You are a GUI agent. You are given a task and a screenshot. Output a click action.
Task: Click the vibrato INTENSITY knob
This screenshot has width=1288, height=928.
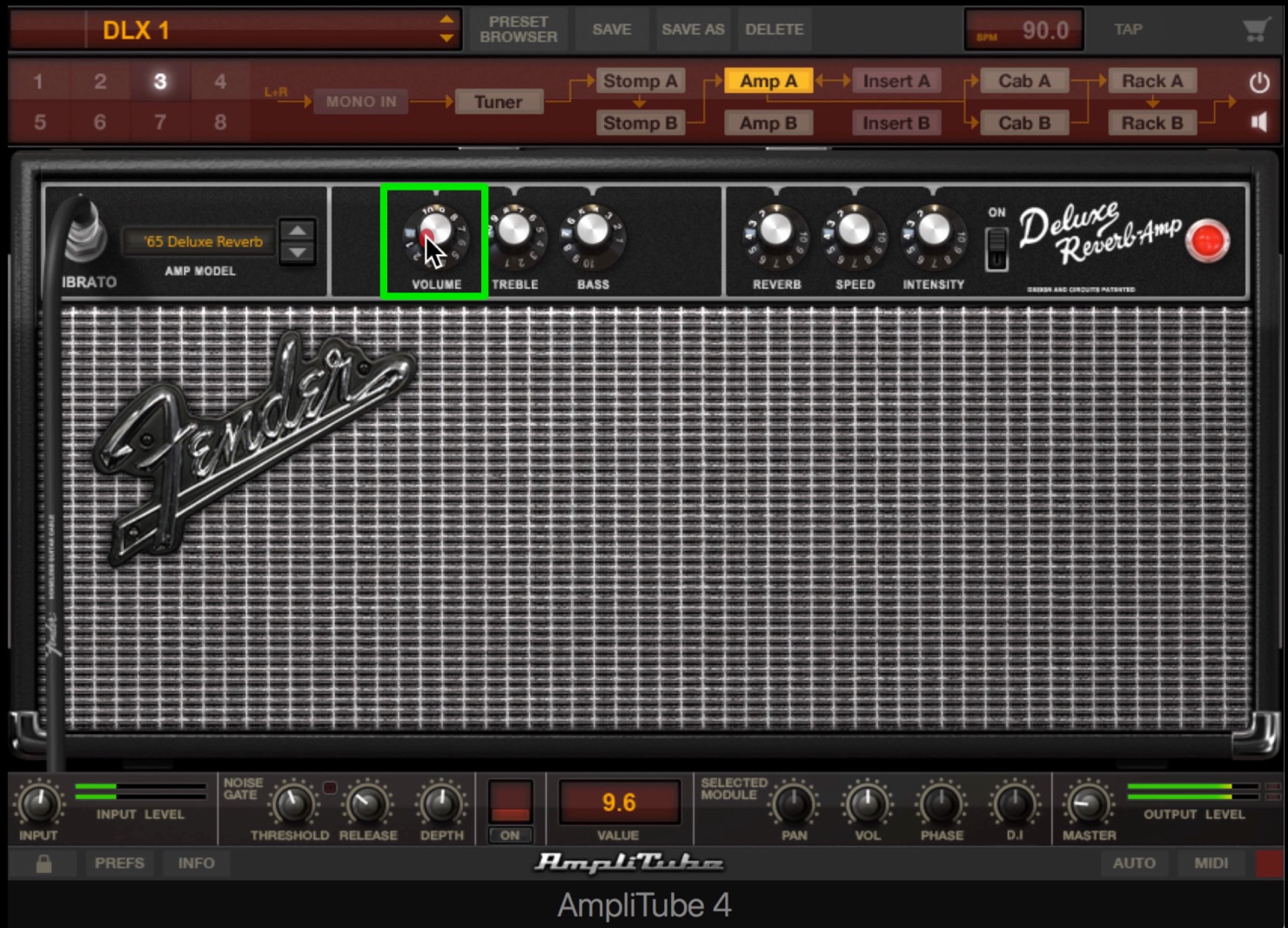click(x=934, y=231)
